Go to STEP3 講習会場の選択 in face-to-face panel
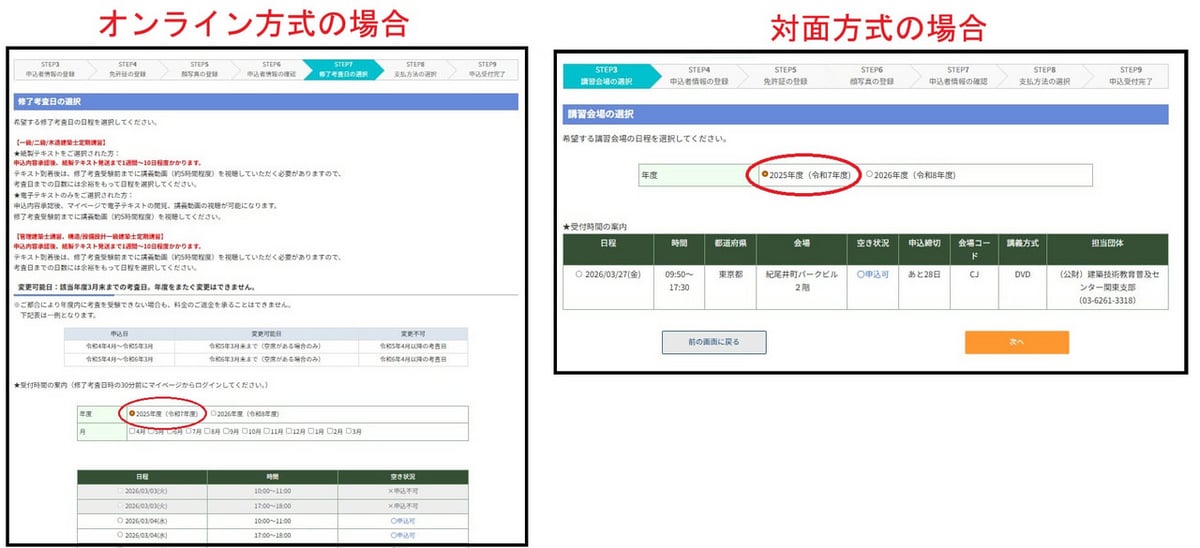 coord(605,75)
